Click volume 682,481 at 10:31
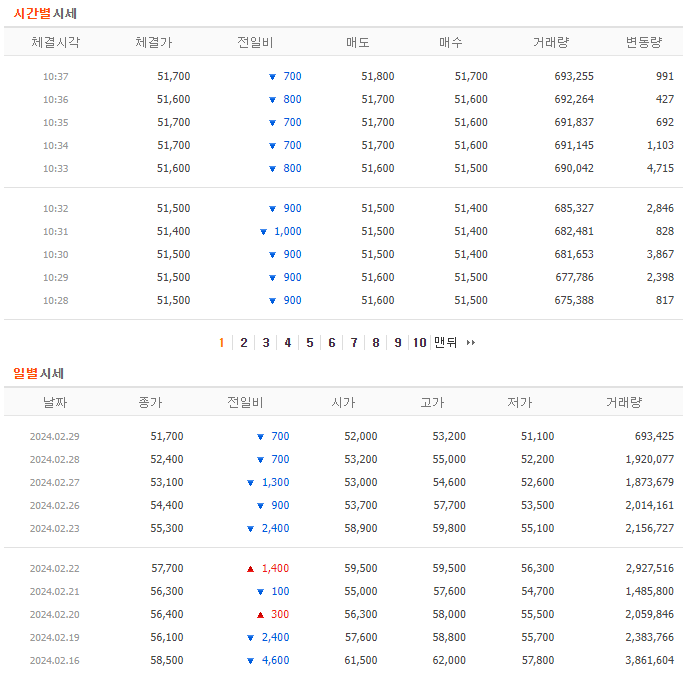The height and width of the screenshot is (677, 683). 574,231
